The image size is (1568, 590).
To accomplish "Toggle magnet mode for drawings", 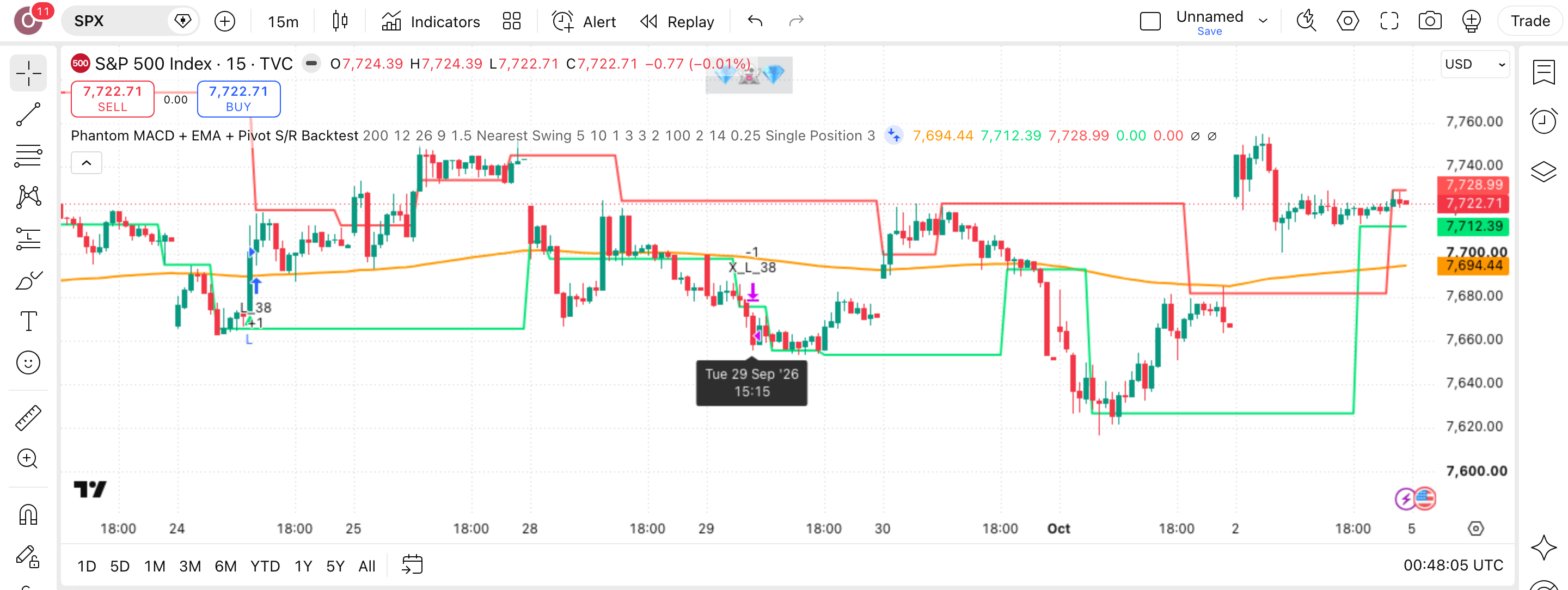I will [28, 514].
